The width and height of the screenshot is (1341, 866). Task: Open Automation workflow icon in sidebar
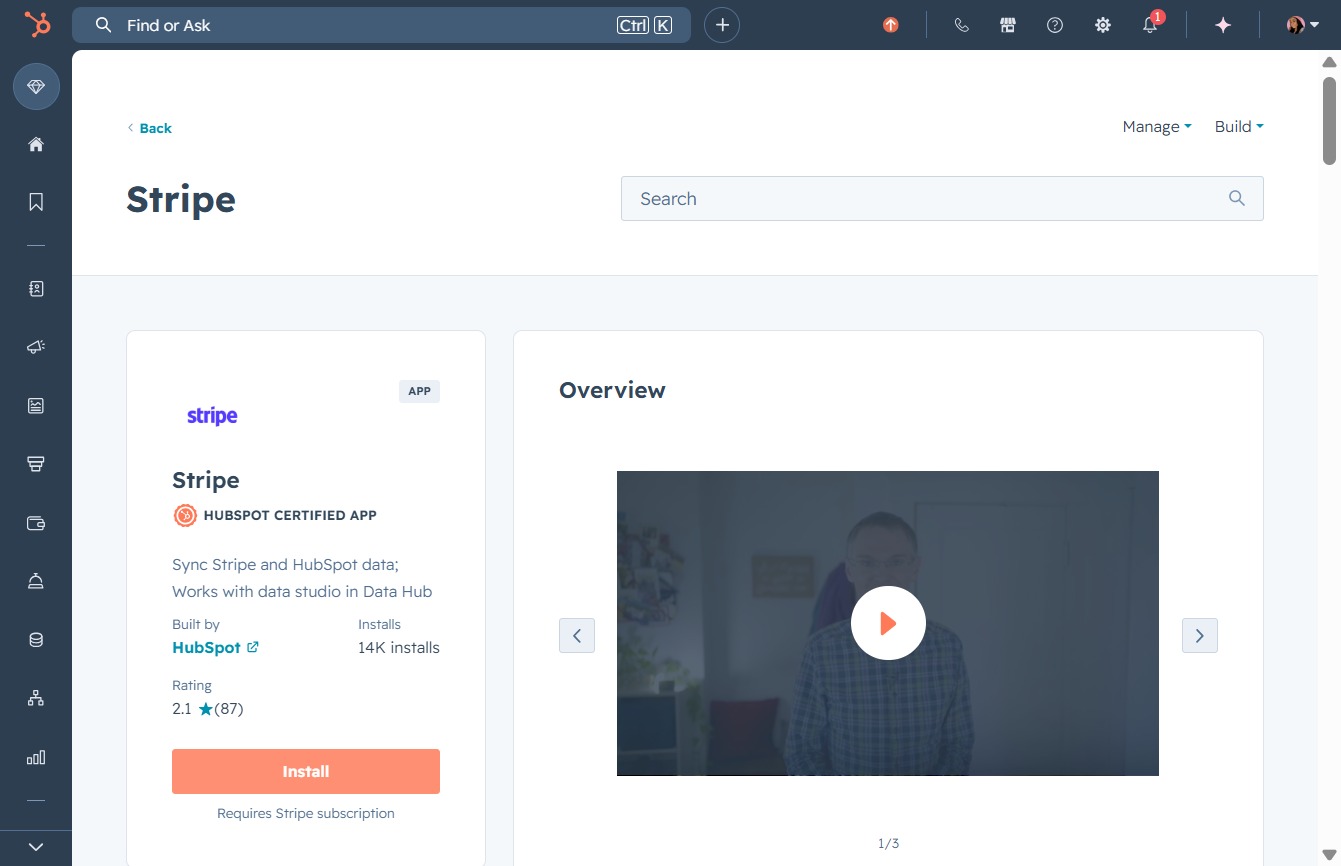pos(36,698)
